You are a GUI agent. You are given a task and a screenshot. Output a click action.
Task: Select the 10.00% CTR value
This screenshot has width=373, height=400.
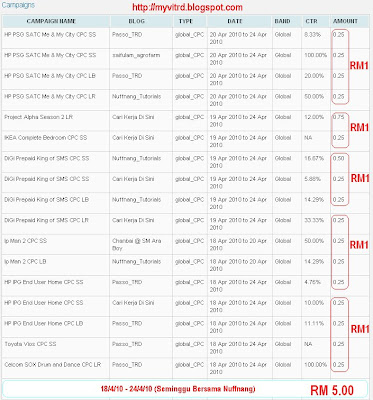point(314,303)
